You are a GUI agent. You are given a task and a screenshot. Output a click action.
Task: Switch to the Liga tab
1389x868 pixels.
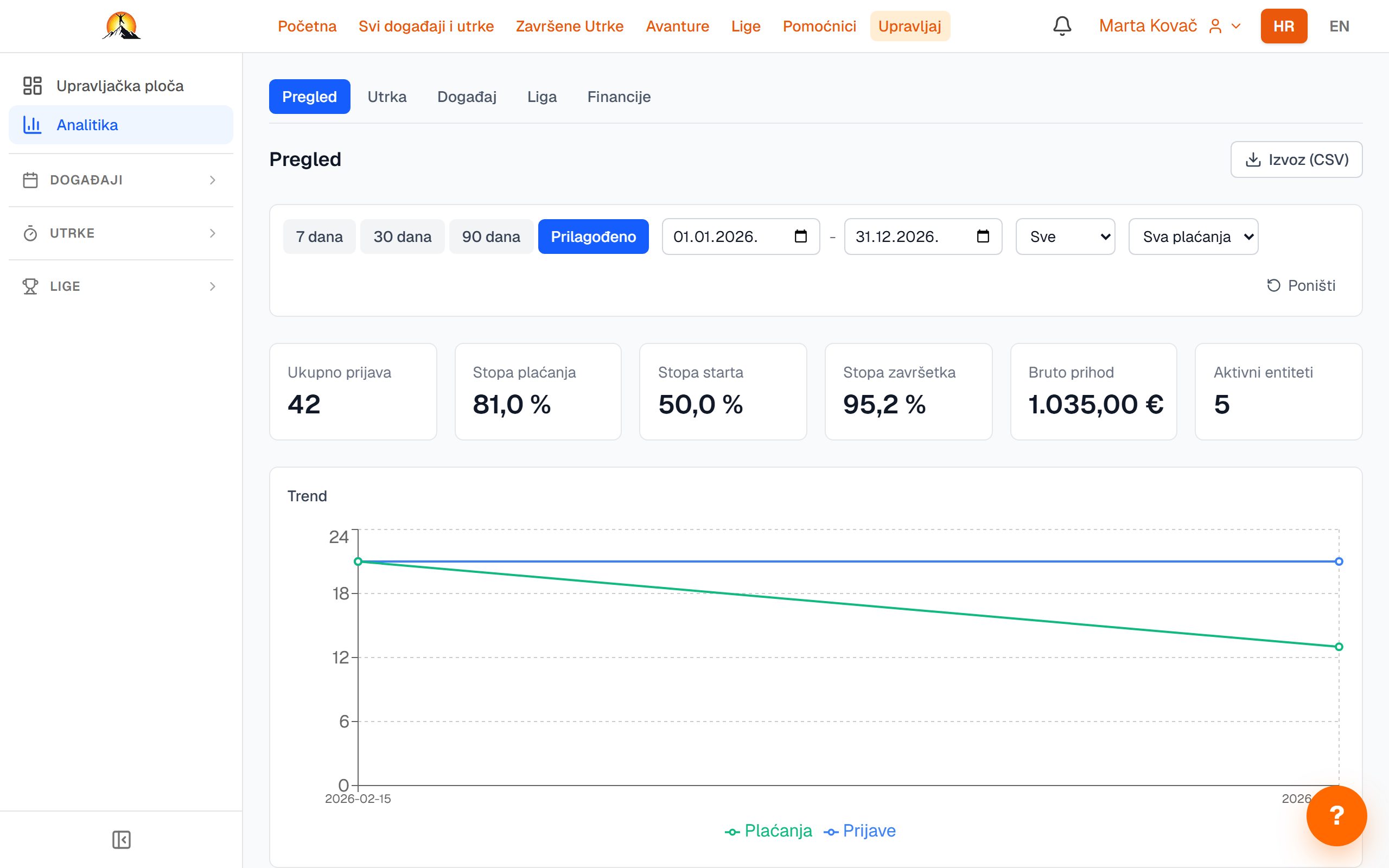click(542, 97)
